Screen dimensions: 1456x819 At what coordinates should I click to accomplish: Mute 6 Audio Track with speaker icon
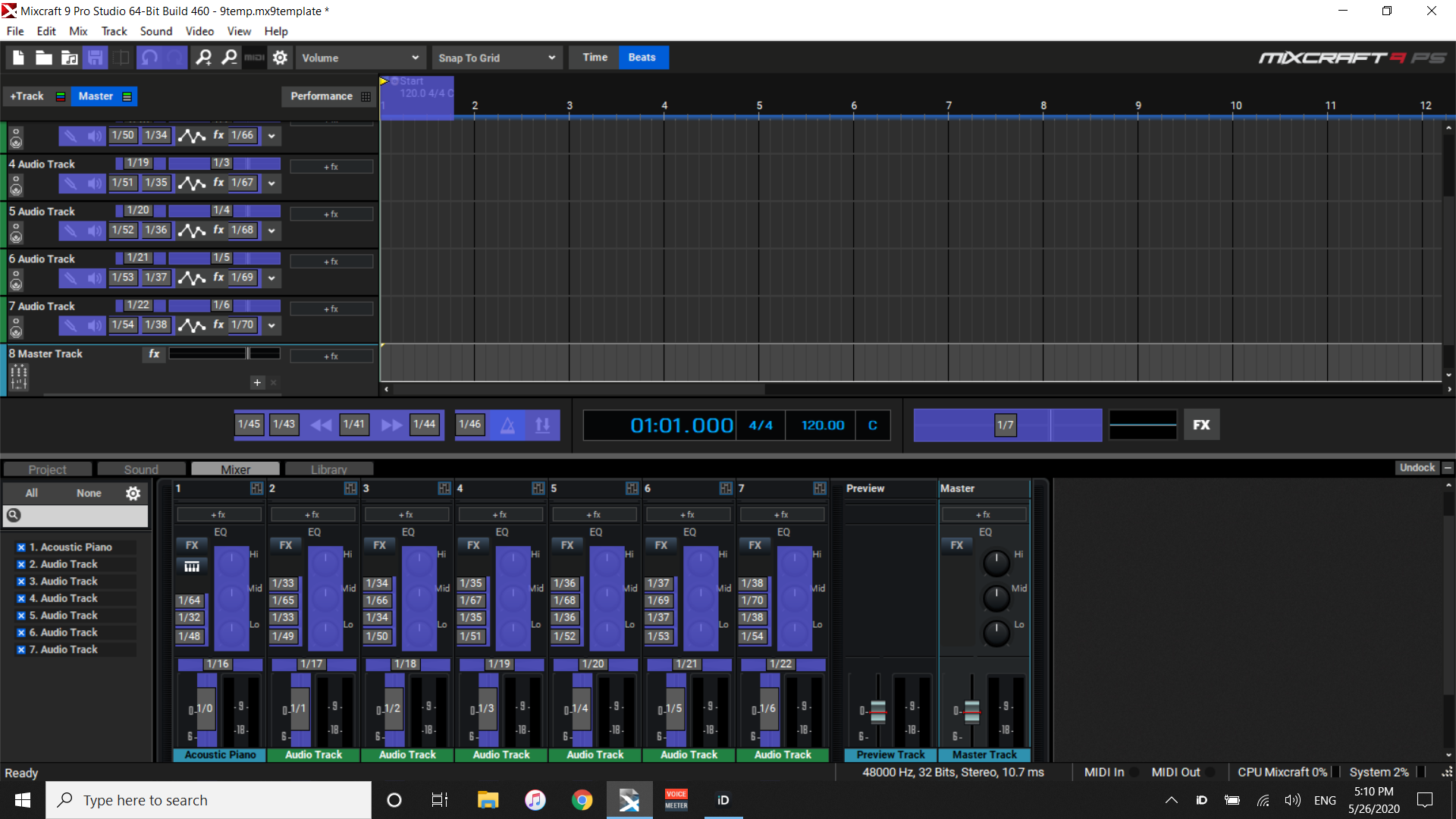click(95, 278)
